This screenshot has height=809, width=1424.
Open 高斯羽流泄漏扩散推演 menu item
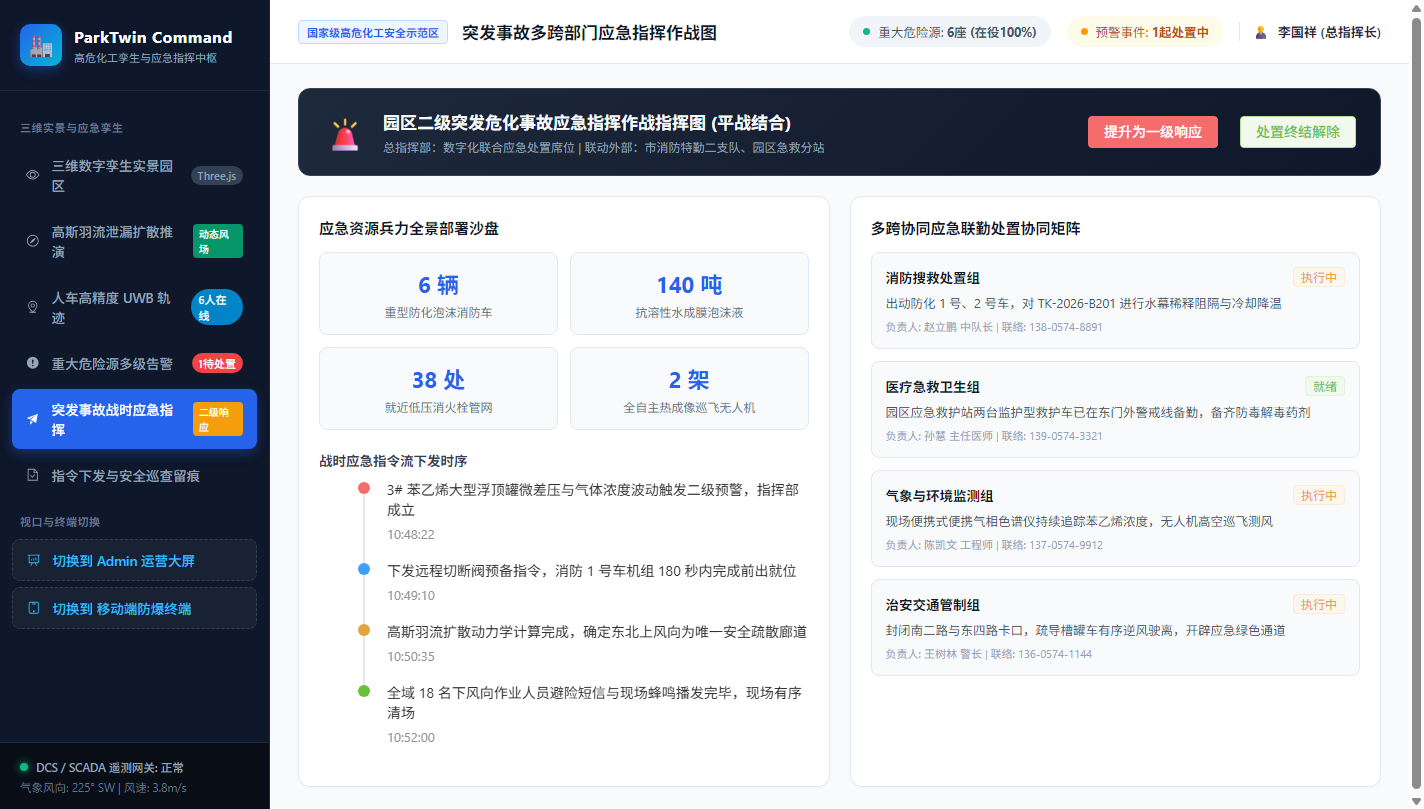pyautogui.click(x=134, y=241)
